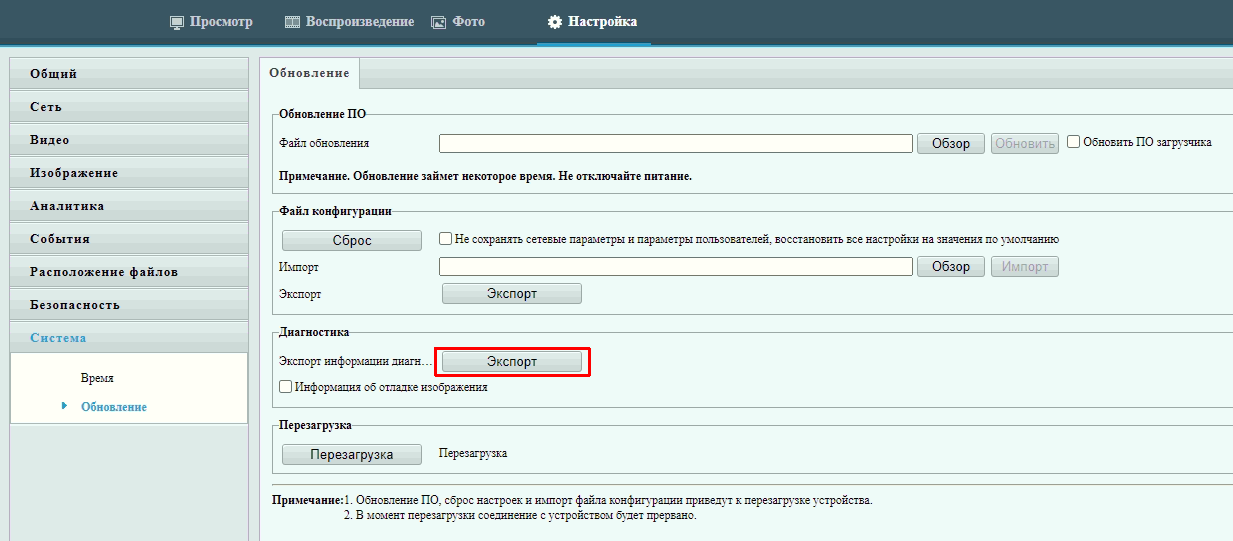Viewport: 1233px width, 541px height.
Task: Click the arrow marker beside Обновление
Action: click(65, 406)
